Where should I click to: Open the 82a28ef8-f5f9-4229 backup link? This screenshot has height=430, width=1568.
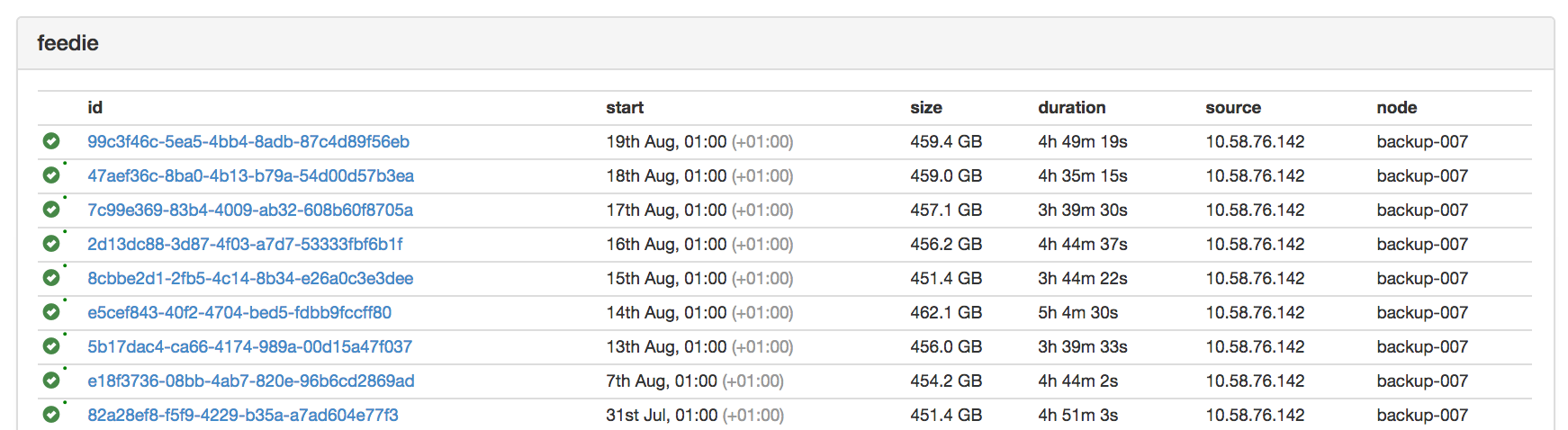point(243,415)
